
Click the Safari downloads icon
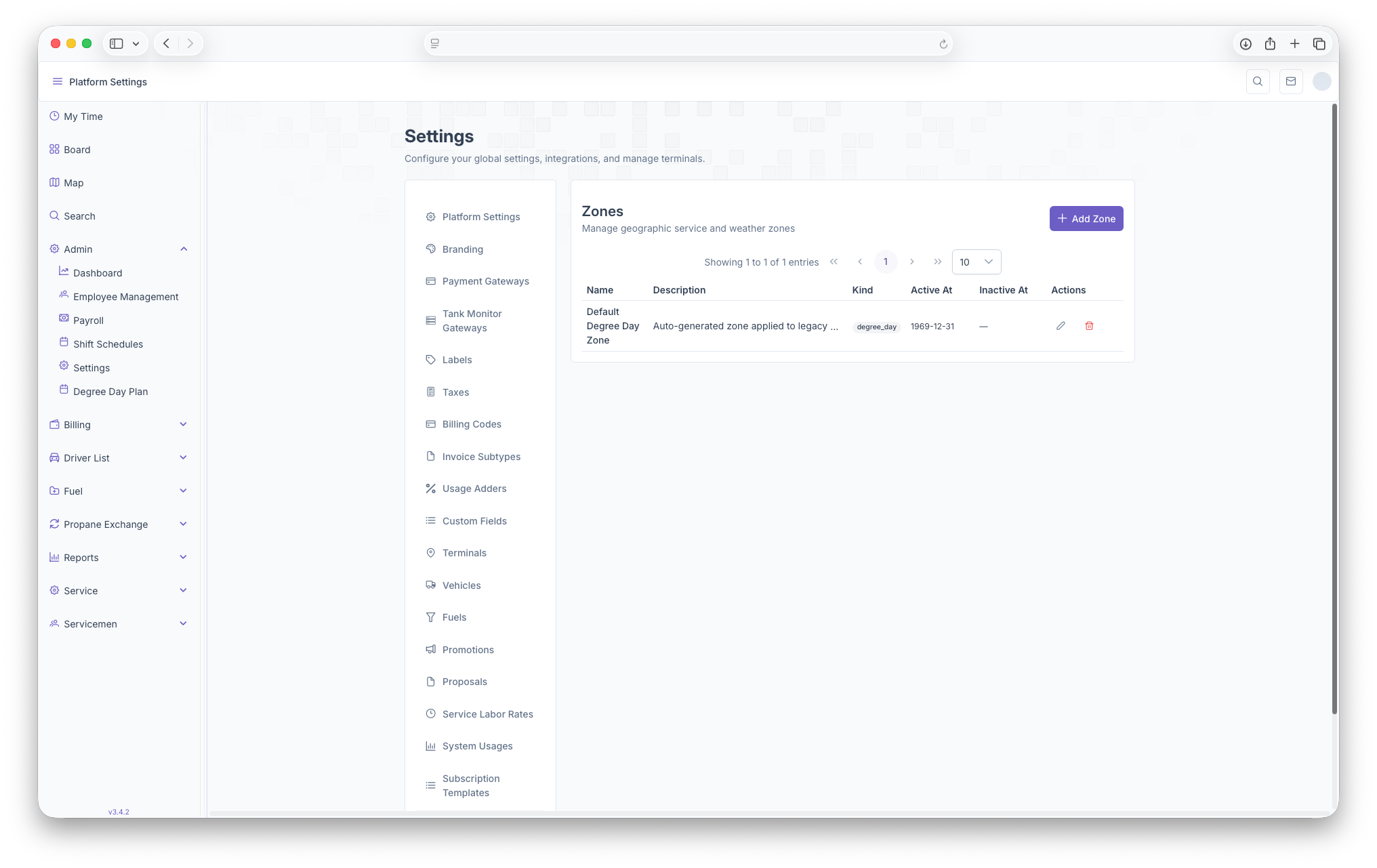[x=1246, y=44]
